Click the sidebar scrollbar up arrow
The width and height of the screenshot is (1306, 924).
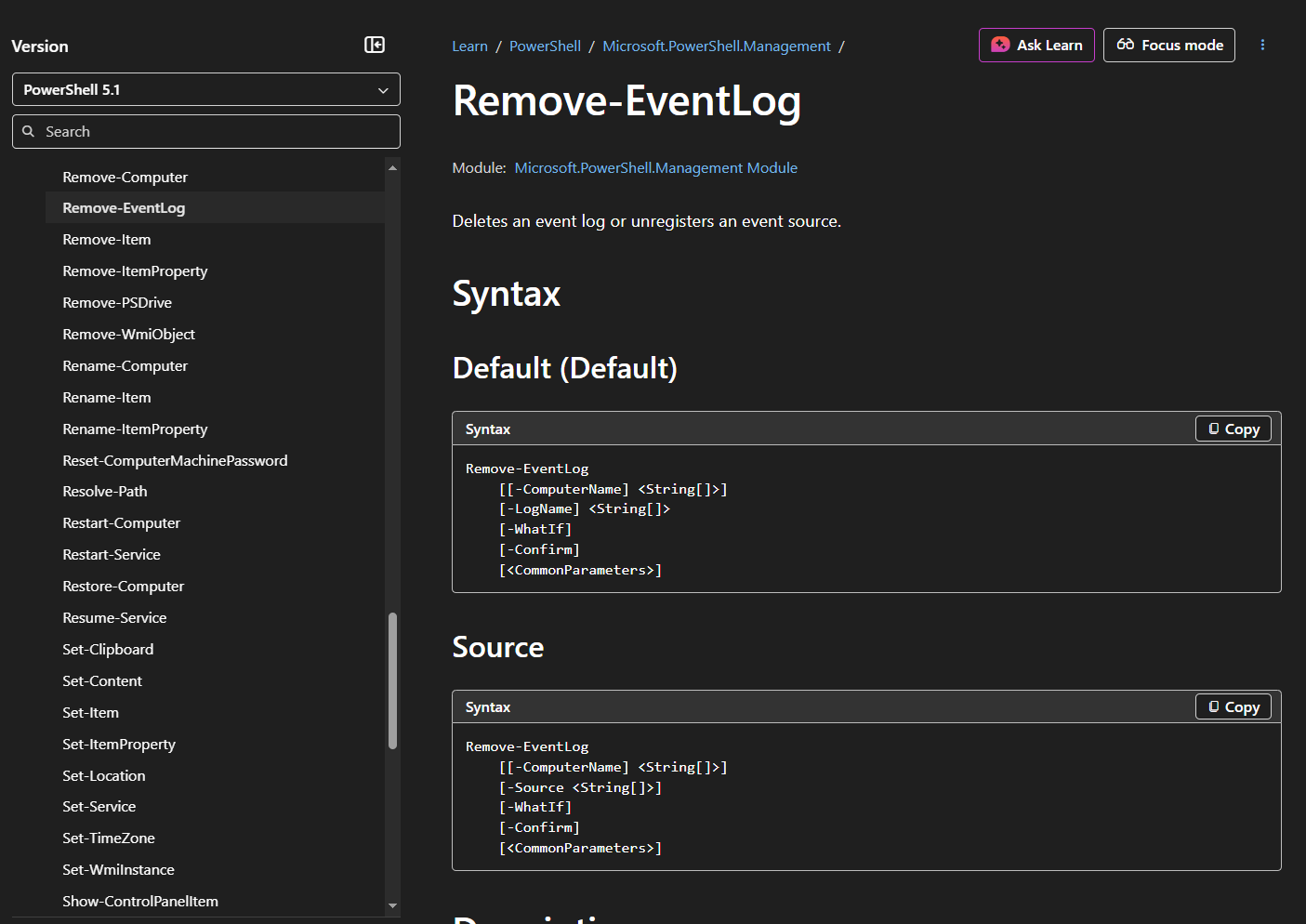pos(392,167)
